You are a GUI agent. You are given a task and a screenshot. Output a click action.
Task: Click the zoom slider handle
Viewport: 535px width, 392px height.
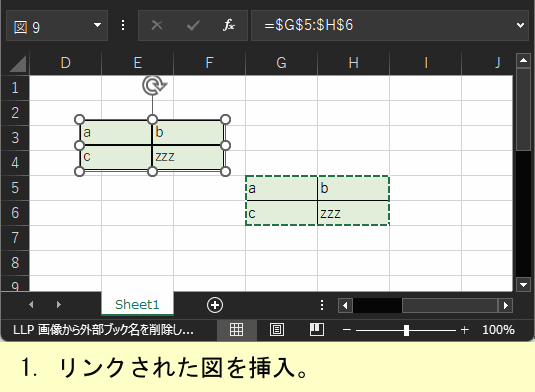coord(406,330)
